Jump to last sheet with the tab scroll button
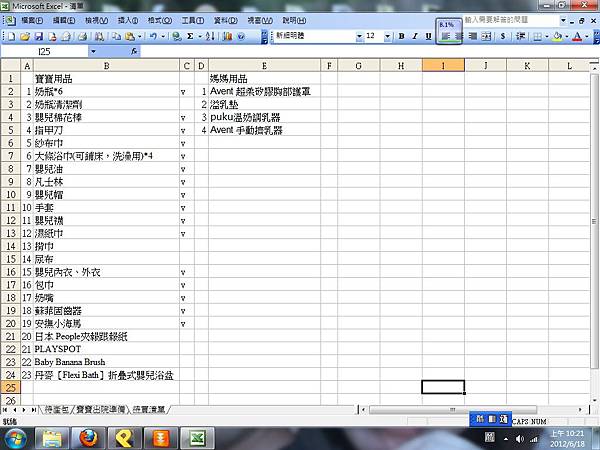 [x=34, y=410]
